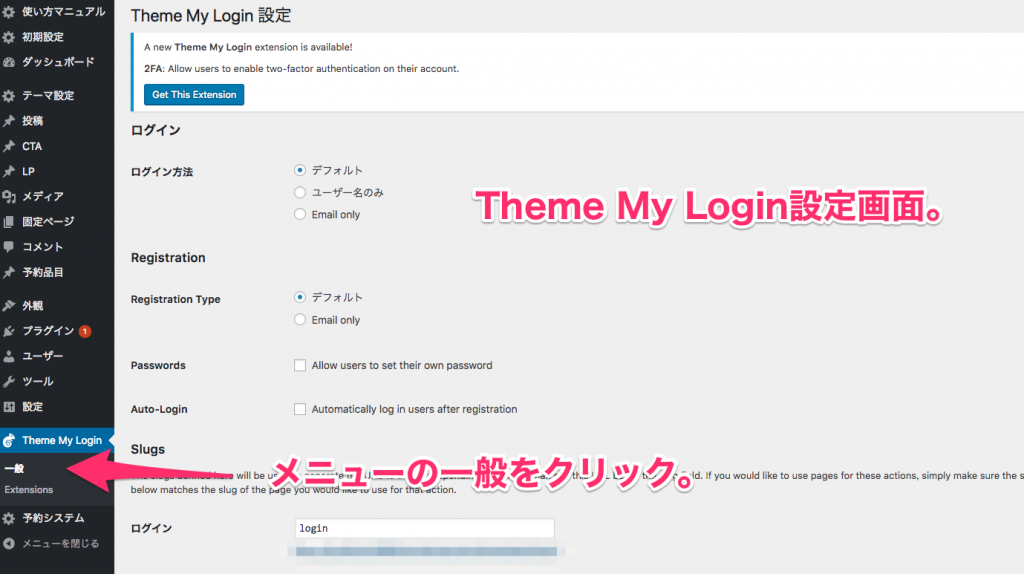The image size is (1024, 574).
Task: Select デフォルト under ログイン方法
Action: [x=300, y=170]
